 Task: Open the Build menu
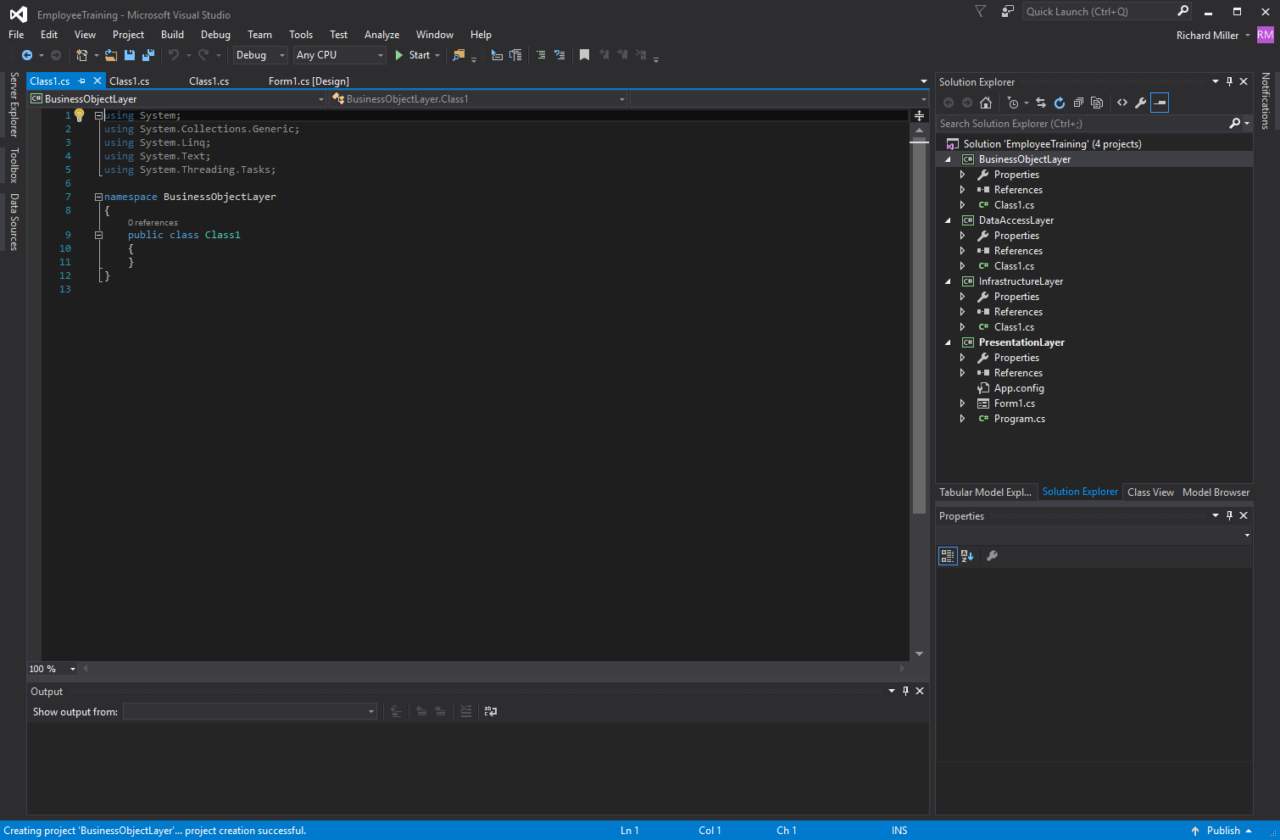172,34
